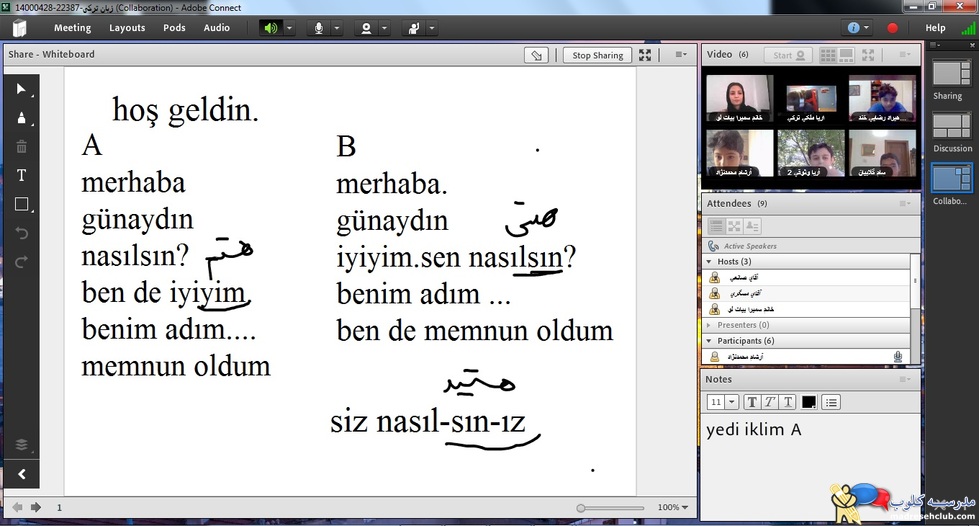
Task: Activate the whiteboard Text tool
Action: (x=21, y=176)
